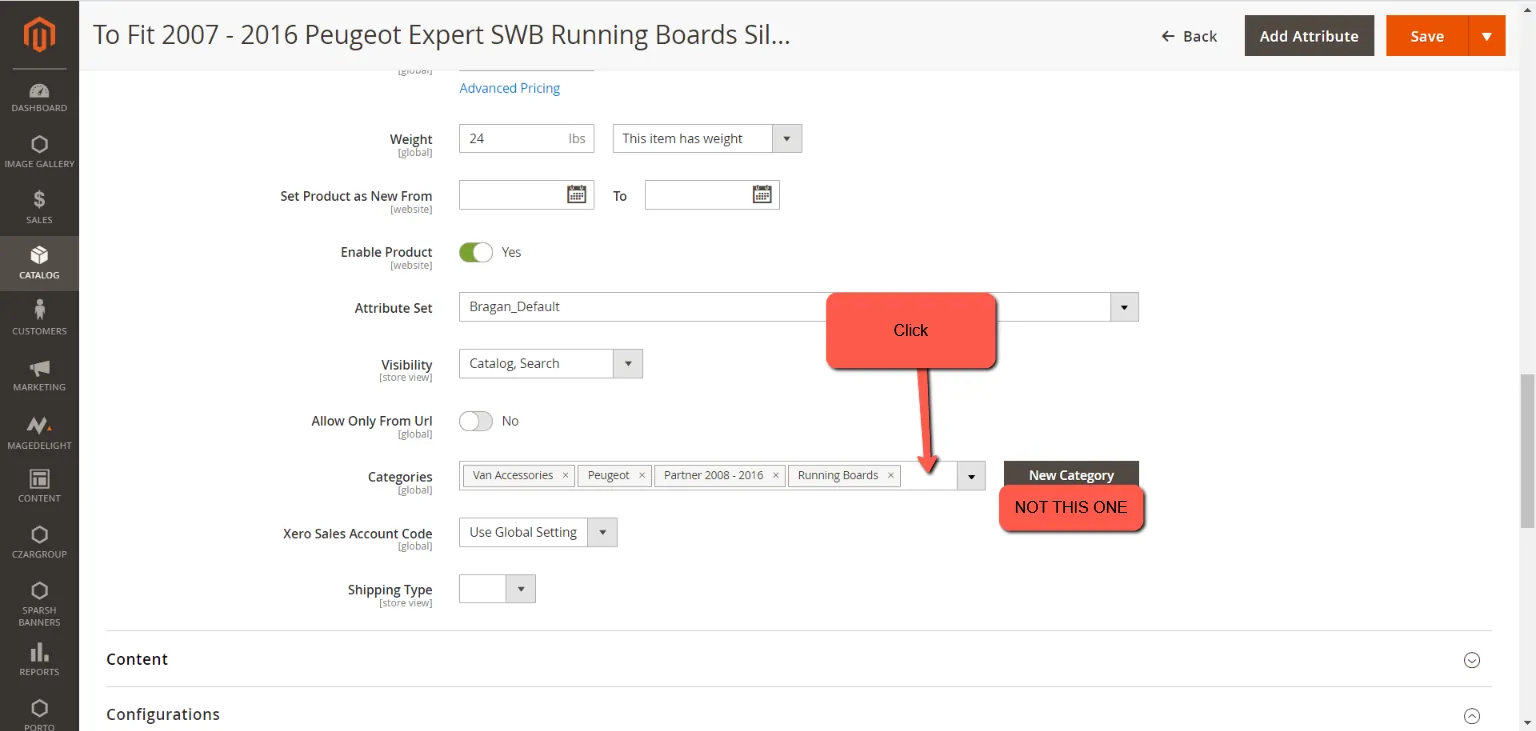The image size is (1536, 731).
Task: Open the Advanced Pricing link
Action: 510,88
